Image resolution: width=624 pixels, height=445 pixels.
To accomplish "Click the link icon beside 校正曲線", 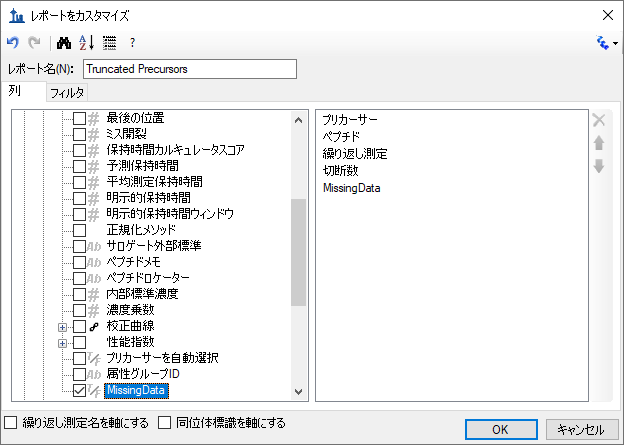I will point(94,327).
